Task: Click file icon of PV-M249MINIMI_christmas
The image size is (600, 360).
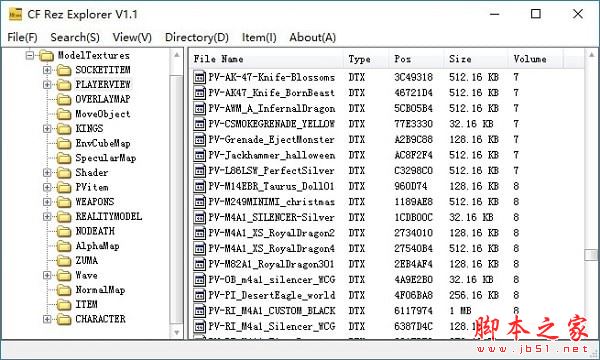Action: [x=199, y=202]
